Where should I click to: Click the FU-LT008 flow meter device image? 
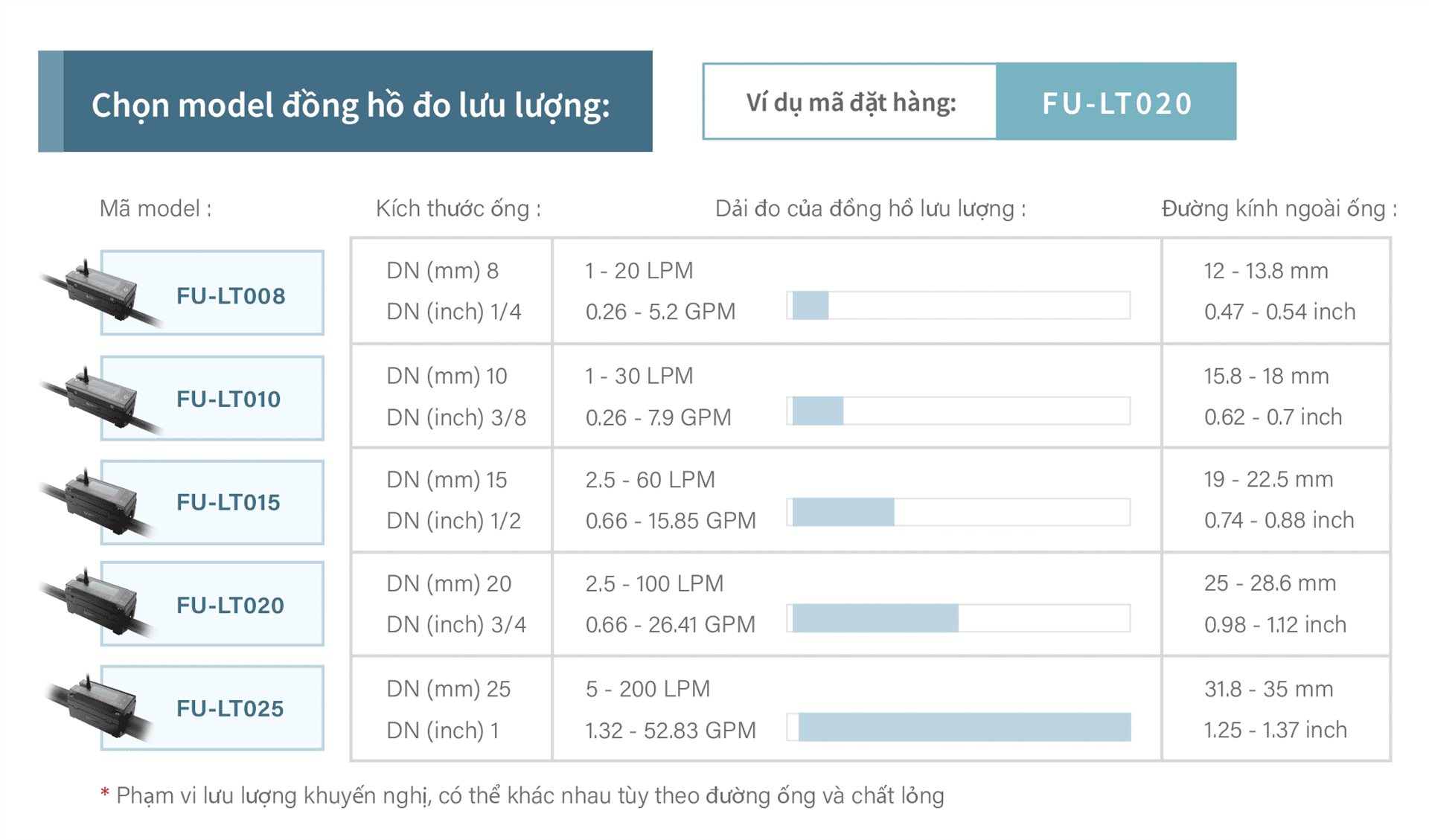[95, 292]
